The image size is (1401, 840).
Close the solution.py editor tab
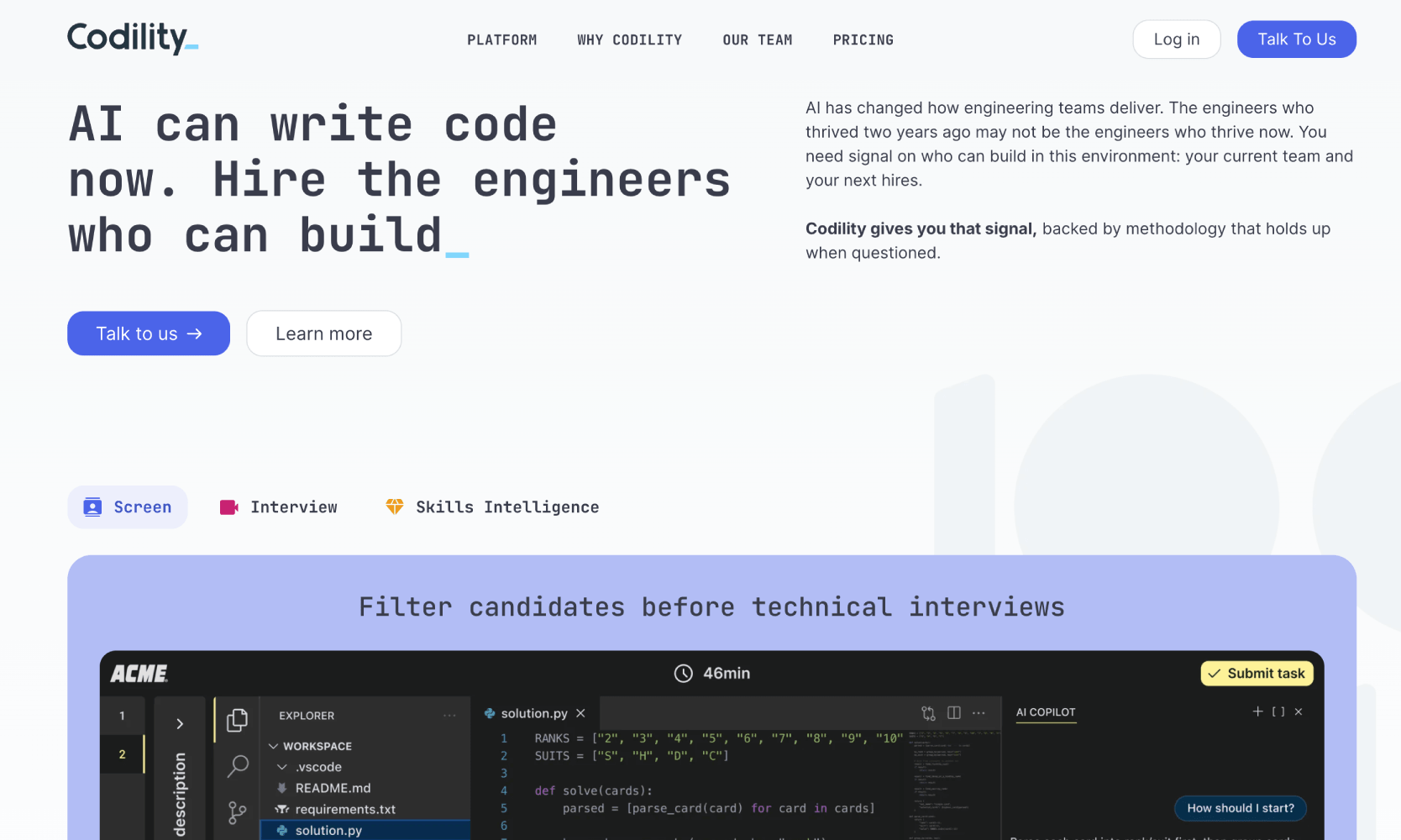click(x=580, y=713)
